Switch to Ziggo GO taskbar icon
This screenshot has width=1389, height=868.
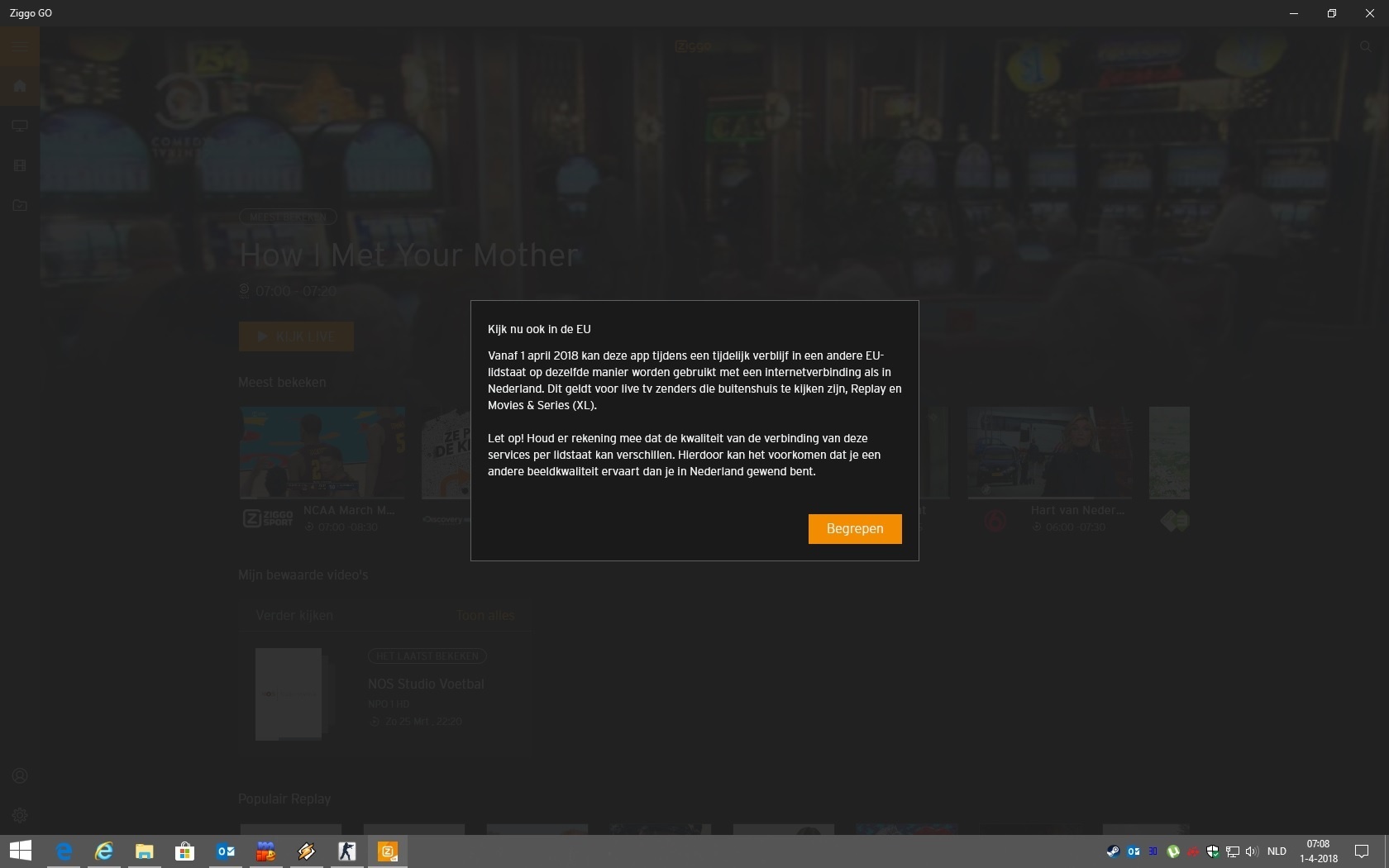[388, 851]
